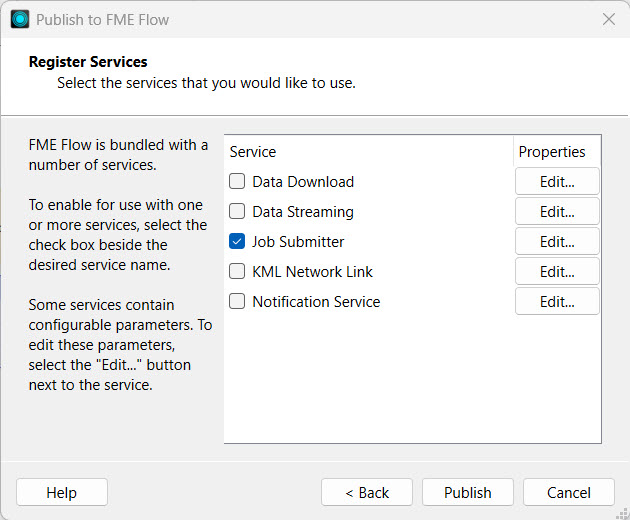Uncheck the Job Submitter checkbox
Viewport: 630px width, 520px height.
coord(237,242)
